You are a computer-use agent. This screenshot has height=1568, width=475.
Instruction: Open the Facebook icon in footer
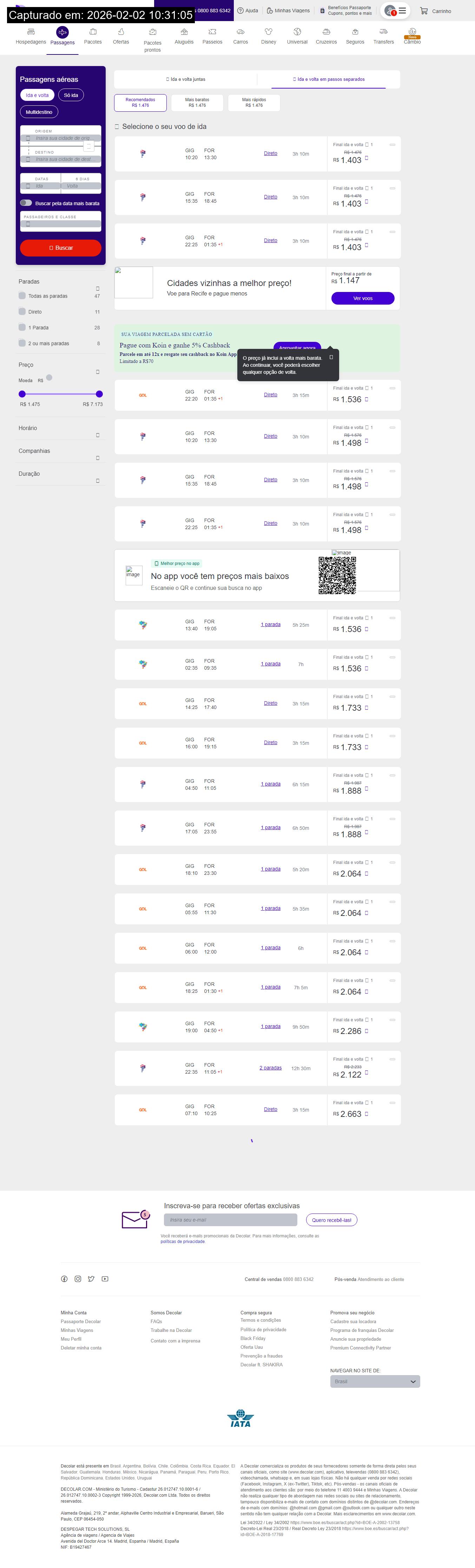[x=65, y=1279]
